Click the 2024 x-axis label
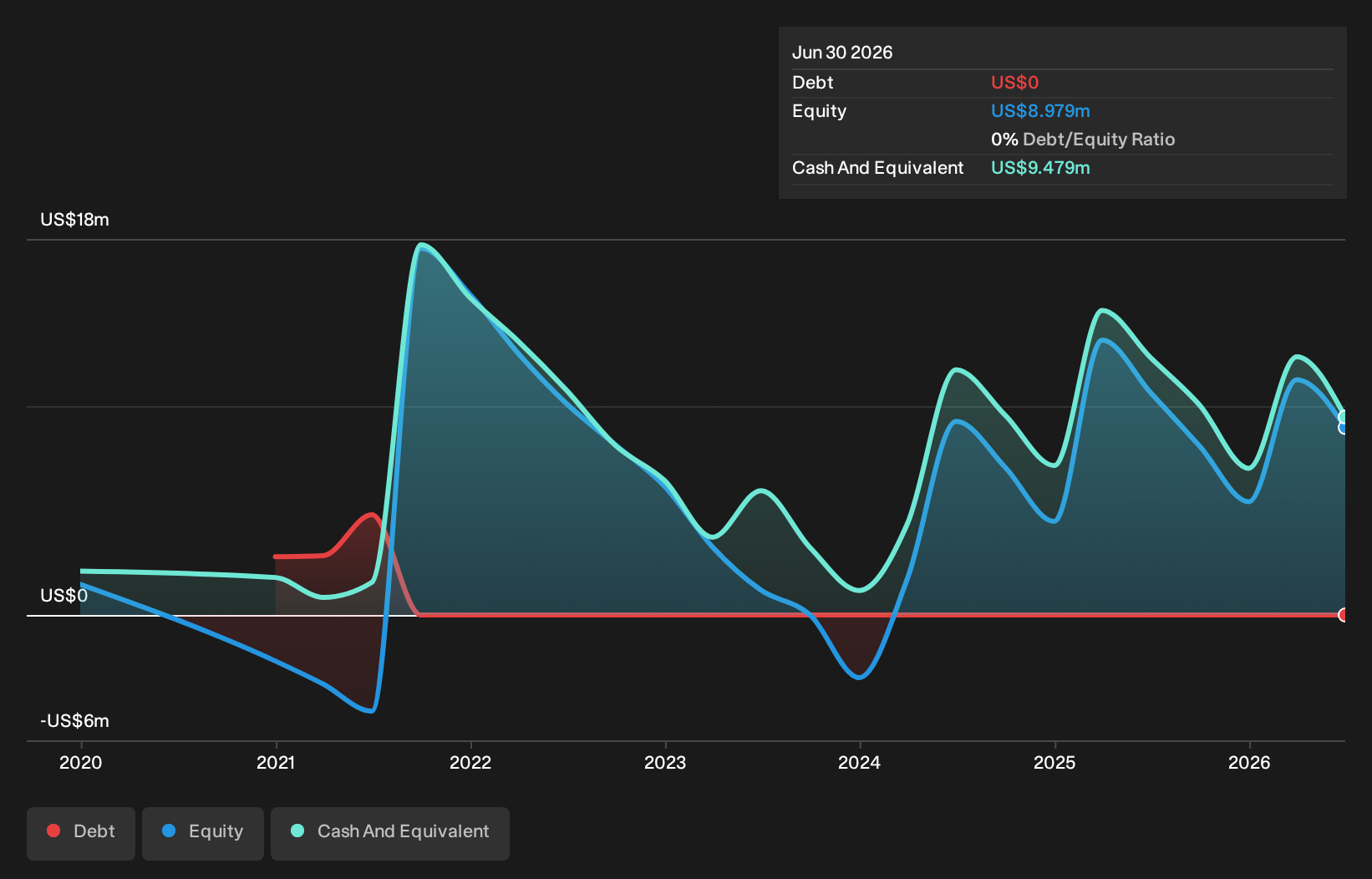The width and height of the screenshot is (1372, 879). click(860, 762)
